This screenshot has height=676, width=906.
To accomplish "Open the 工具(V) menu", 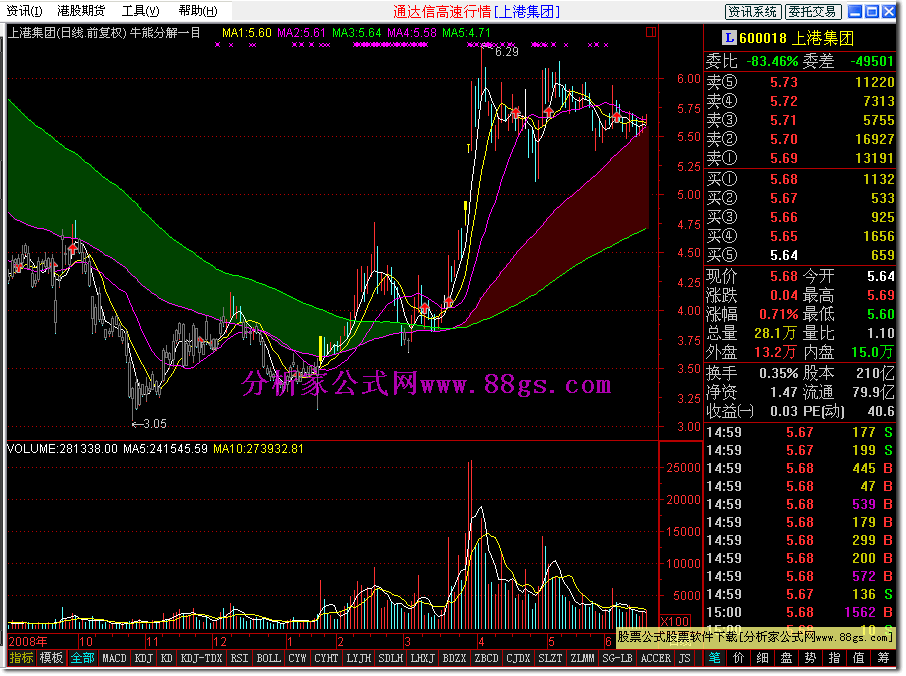I will click(140, 11).
